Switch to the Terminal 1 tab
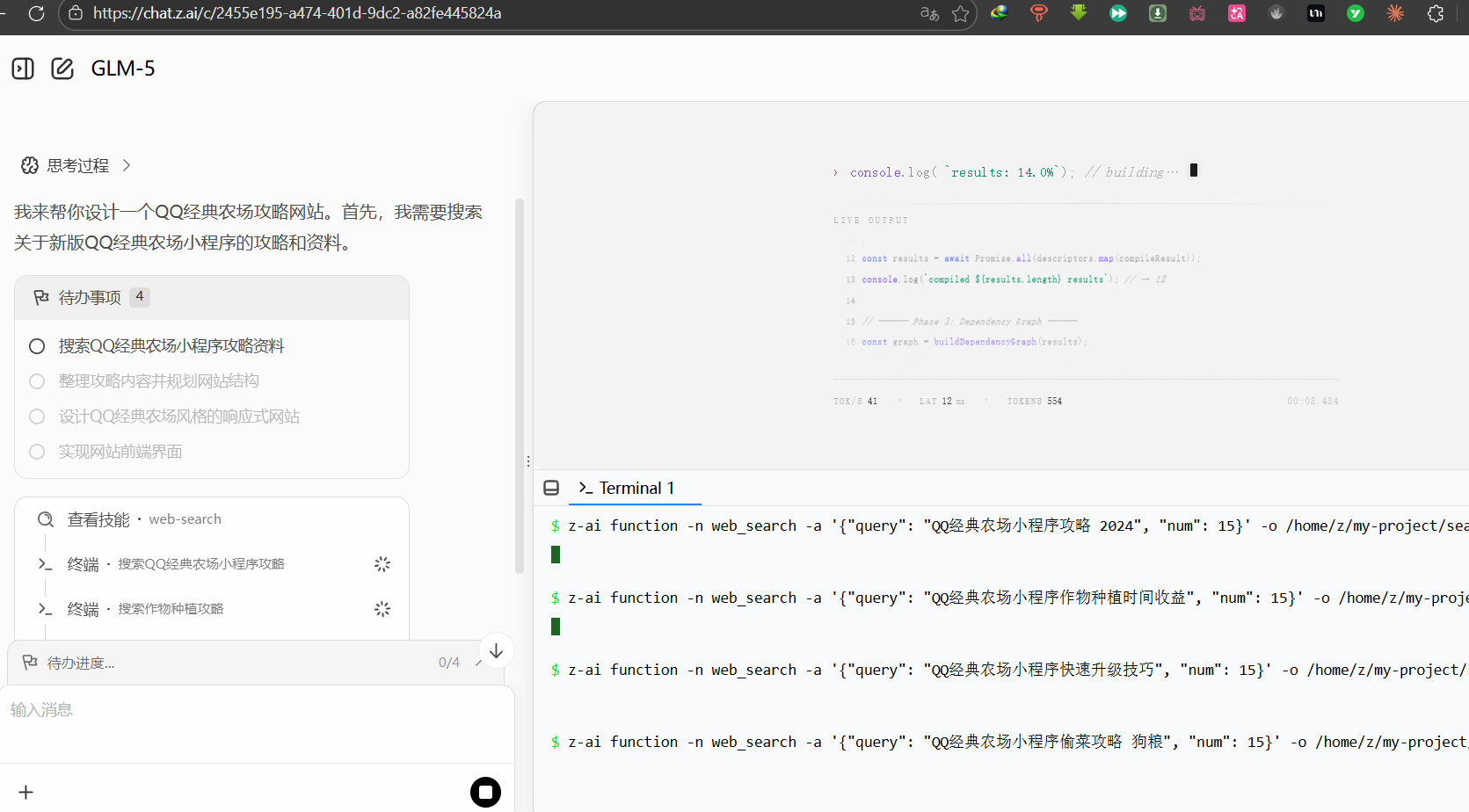1469x812 pixels. pyautogui.click(x=627, y=488)
